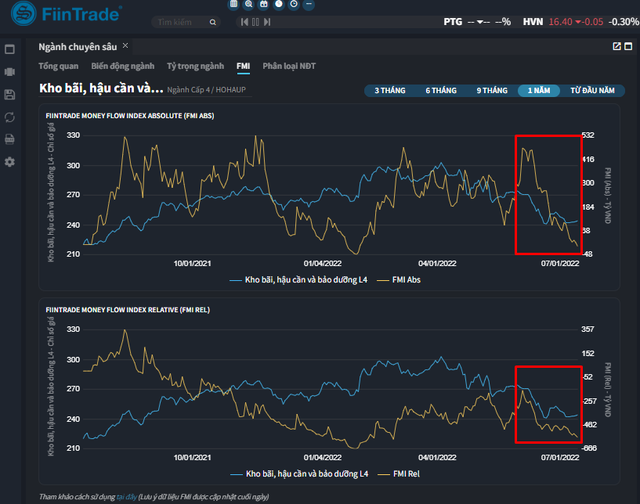Viewport: 640px width, 504px height.
Task: Switch to the Phân loại NDT tab
Action: coord(290,66)
